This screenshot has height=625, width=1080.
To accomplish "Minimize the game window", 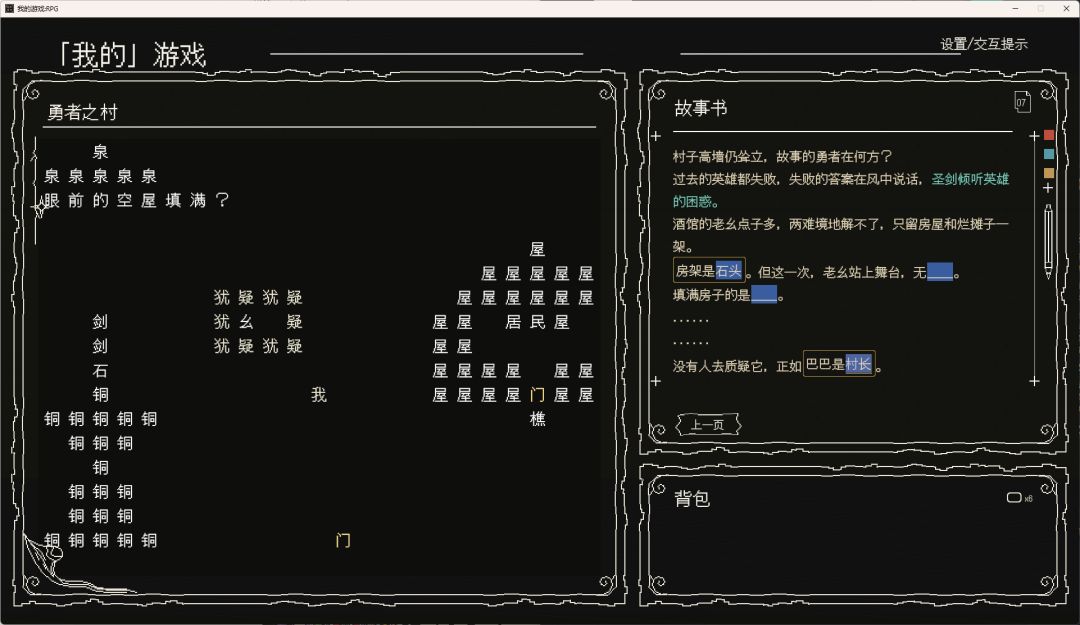I will click(x=1015, y=8).
